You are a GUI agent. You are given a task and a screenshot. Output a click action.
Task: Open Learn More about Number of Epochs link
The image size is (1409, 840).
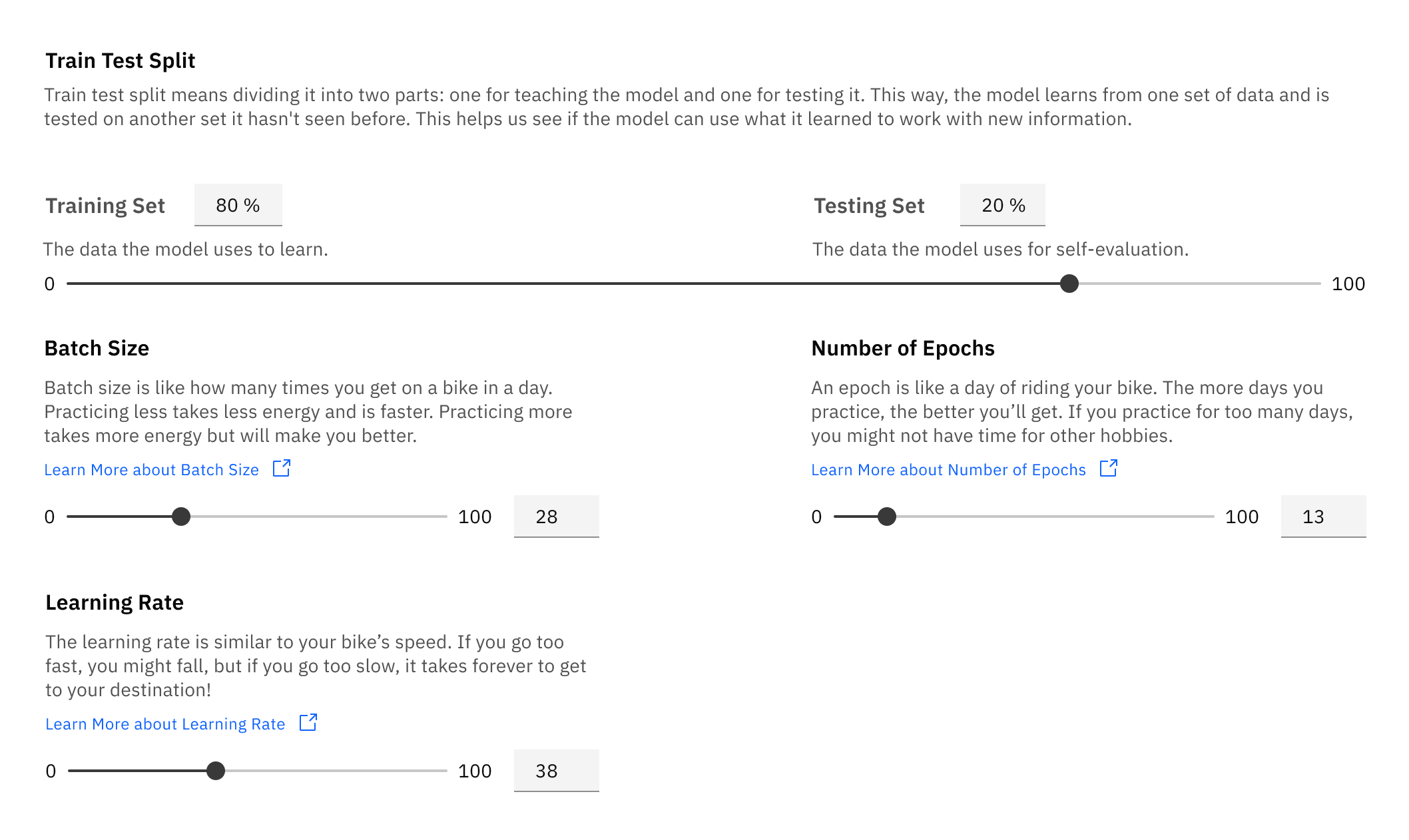coord(948,470)
